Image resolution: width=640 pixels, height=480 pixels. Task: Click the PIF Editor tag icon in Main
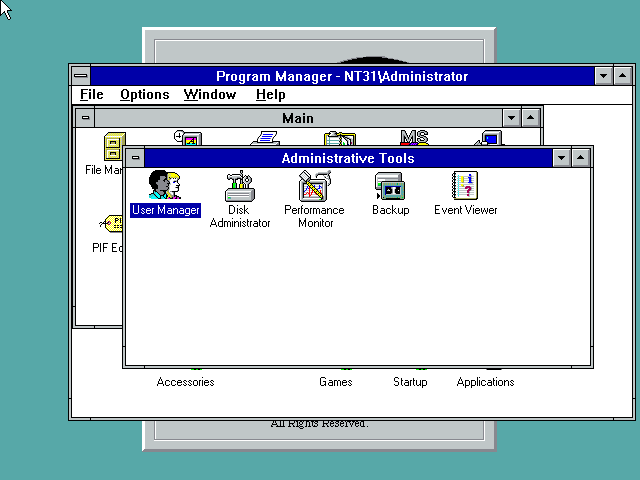pos(111,224)
